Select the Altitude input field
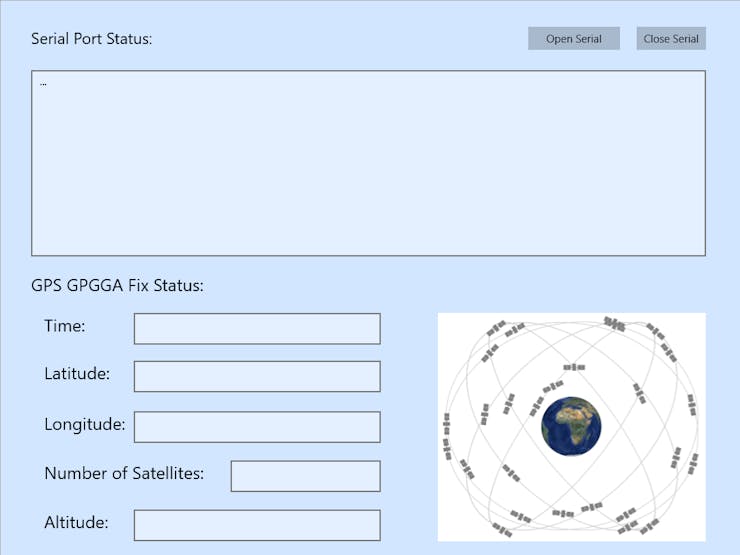Screen dimensions: 740x555 [257, 525]
